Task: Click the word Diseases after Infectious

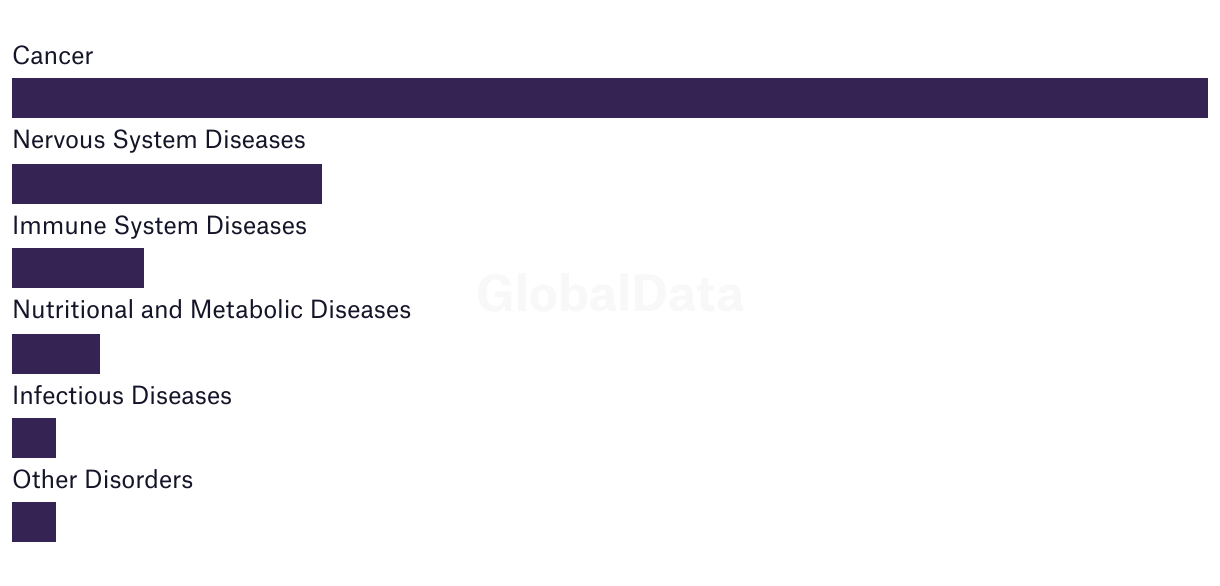Action: pyautogui.click(x=182, y=396)
